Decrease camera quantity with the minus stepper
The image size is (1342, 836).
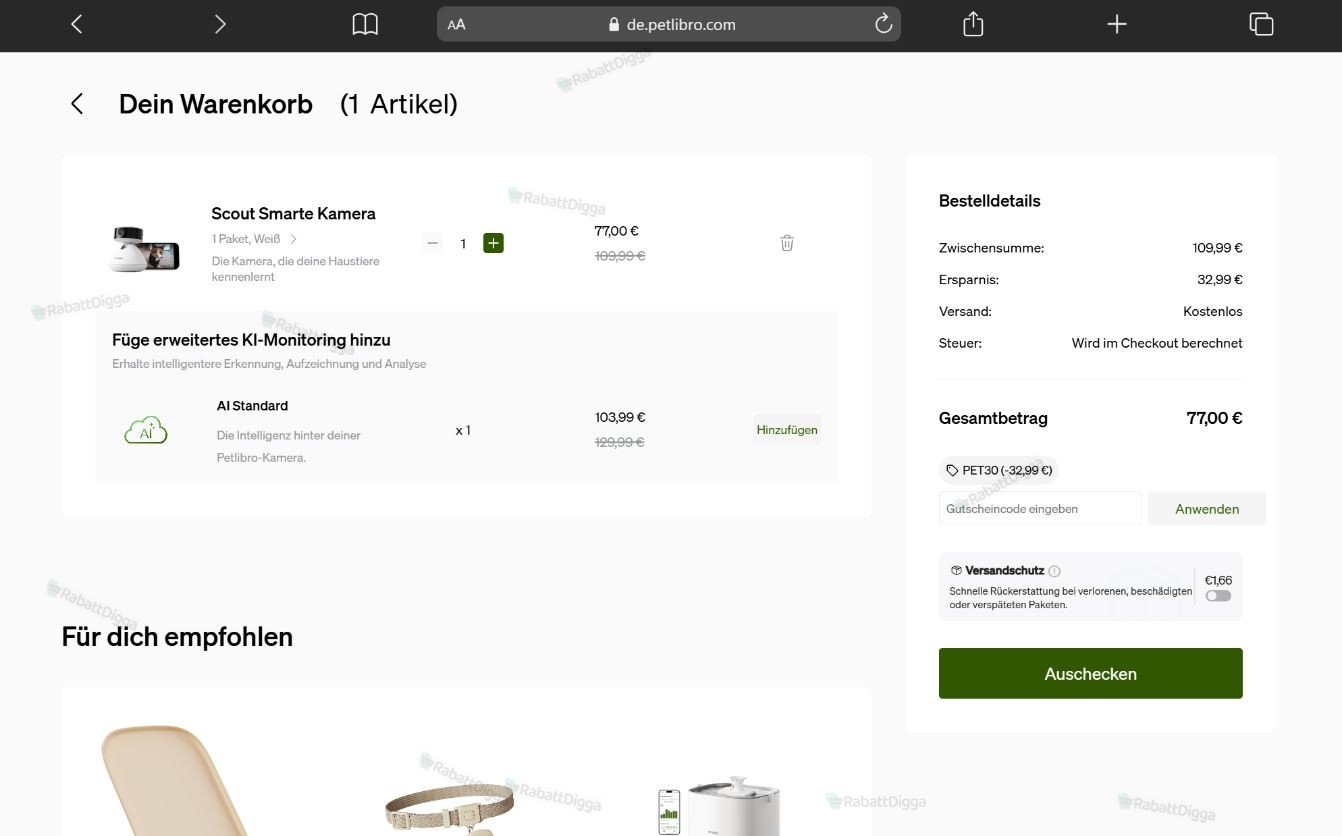432,243
